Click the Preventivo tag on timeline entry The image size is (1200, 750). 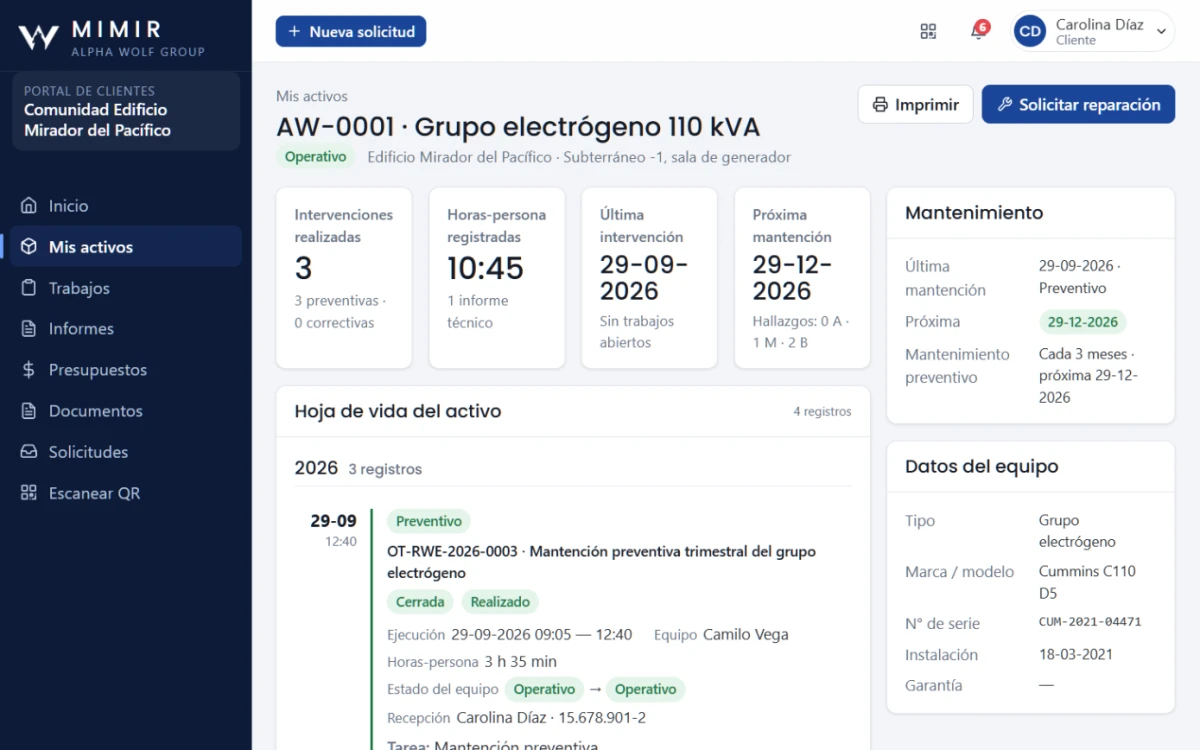[x=429, y=521]
